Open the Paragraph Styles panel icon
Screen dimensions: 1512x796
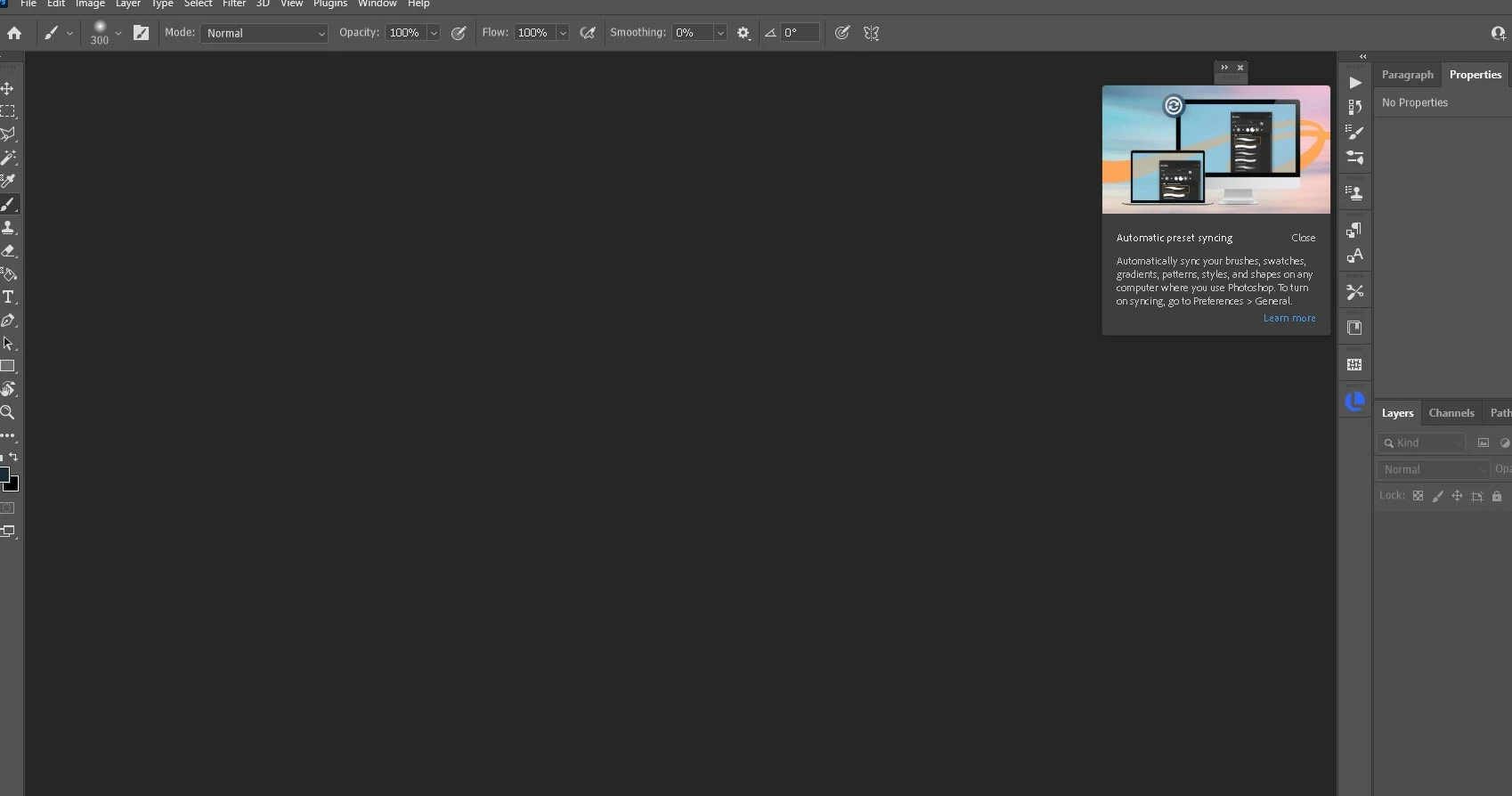1354,231
